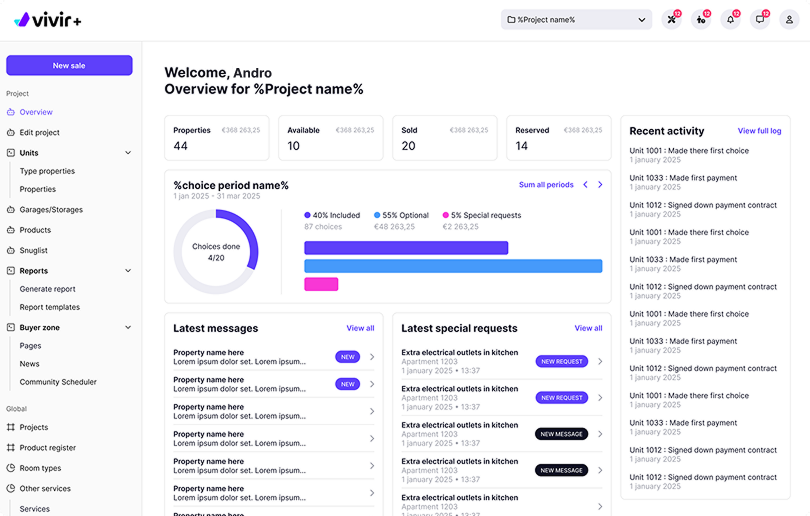The image size is (810, 516).
Task: Open the chat messages icon in header
Action: [x=760, y=20]
